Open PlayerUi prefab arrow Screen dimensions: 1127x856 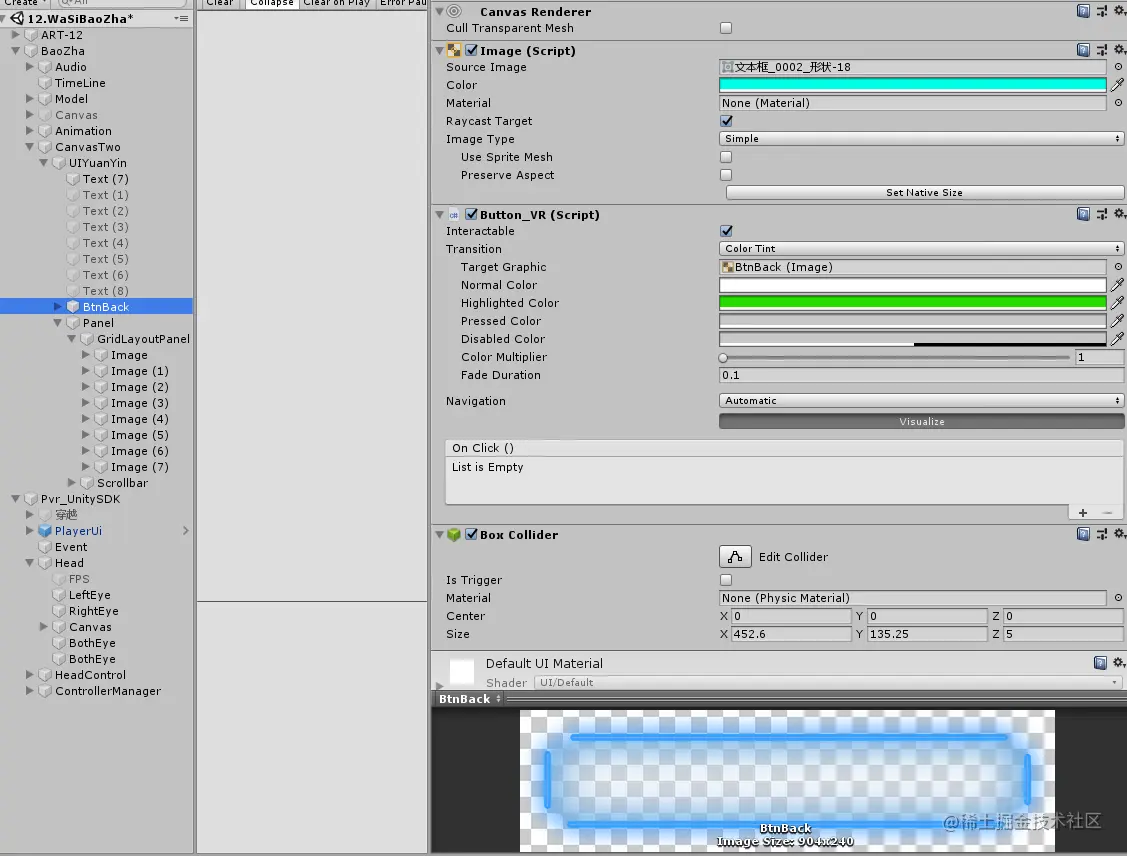click(x=185, y=530)
